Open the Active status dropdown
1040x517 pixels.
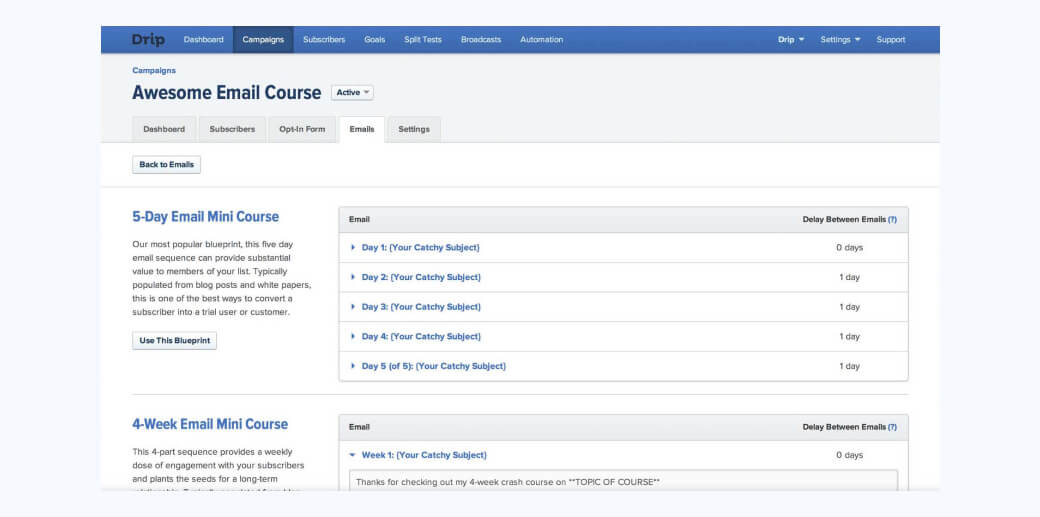352,93
